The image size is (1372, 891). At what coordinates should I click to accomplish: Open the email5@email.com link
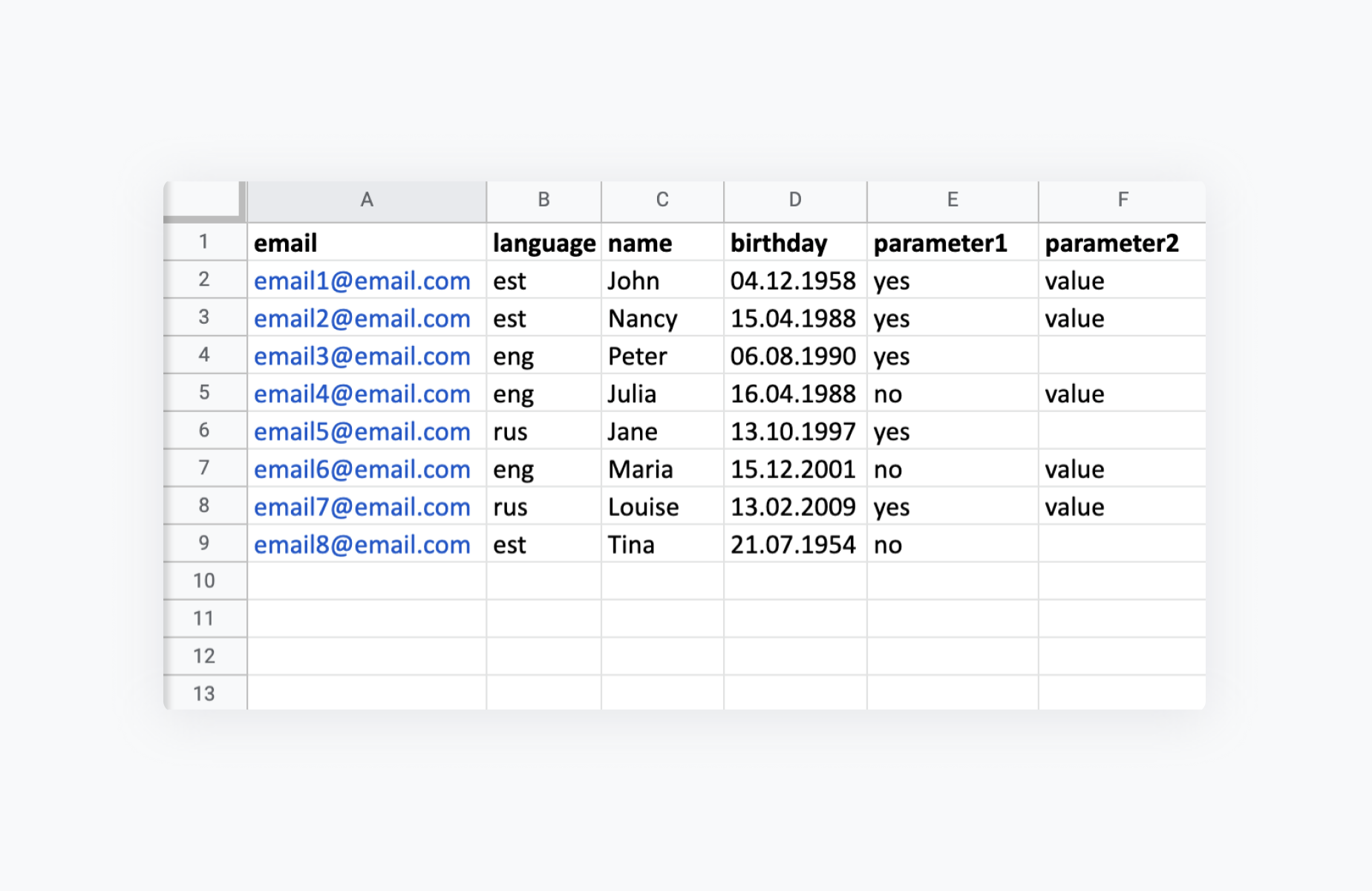(362, 431)
